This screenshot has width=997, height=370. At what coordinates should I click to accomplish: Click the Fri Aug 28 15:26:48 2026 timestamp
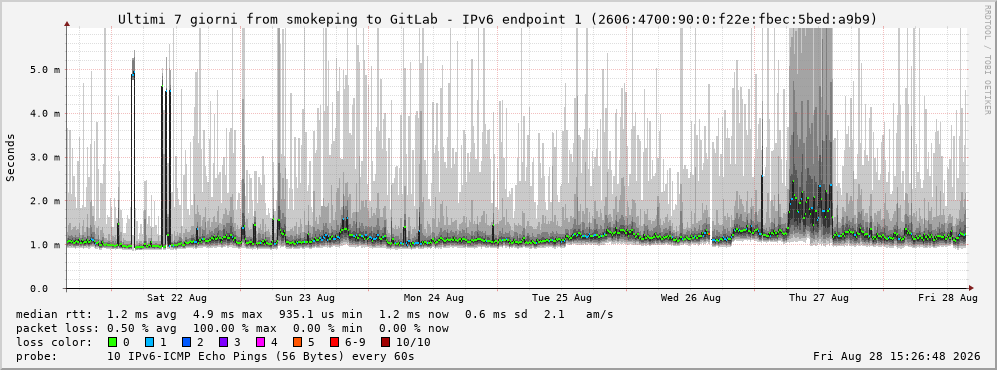[897, 356]
